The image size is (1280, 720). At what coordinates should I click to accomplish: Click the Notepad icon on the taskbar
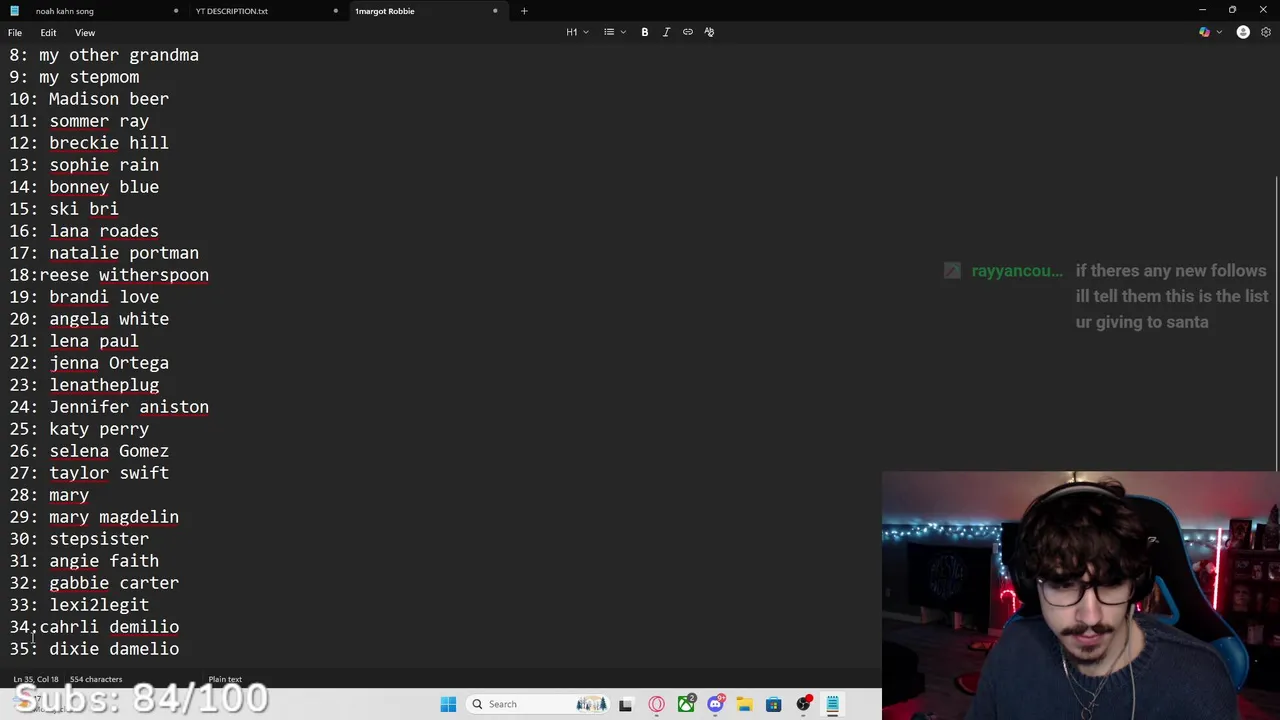[x=832, y=704]
